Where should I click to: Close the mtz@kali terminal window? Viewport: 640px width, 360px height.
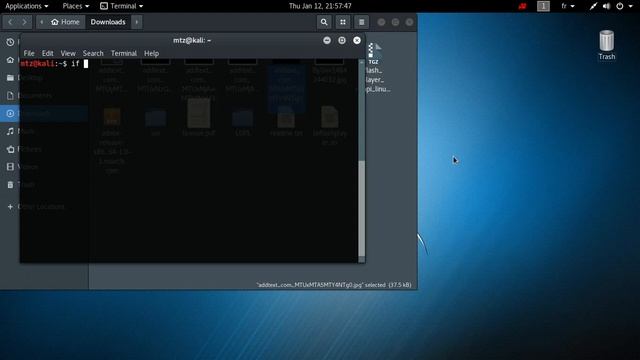[357, 40]
